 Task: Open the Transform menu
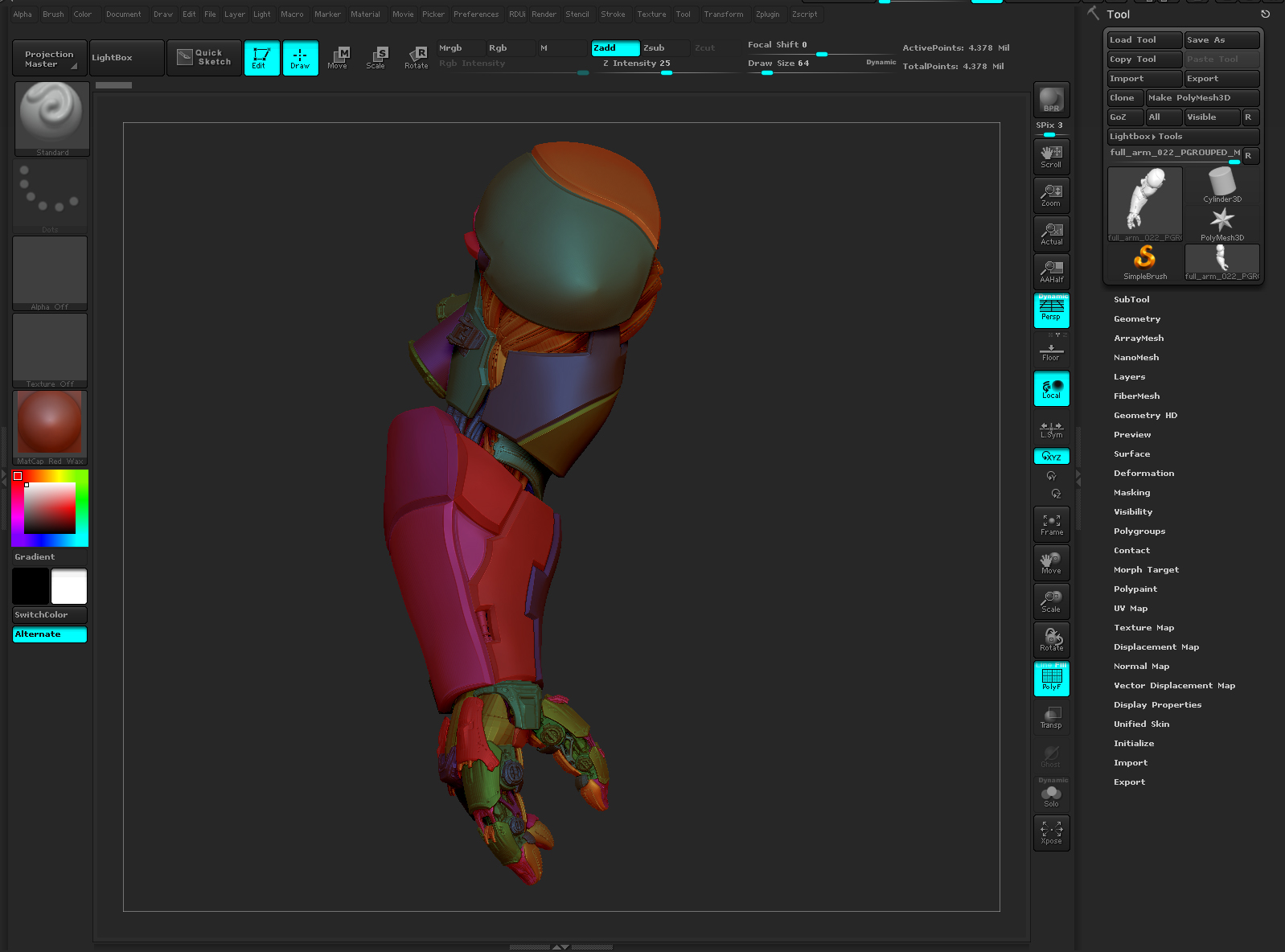tap(724, 14)
